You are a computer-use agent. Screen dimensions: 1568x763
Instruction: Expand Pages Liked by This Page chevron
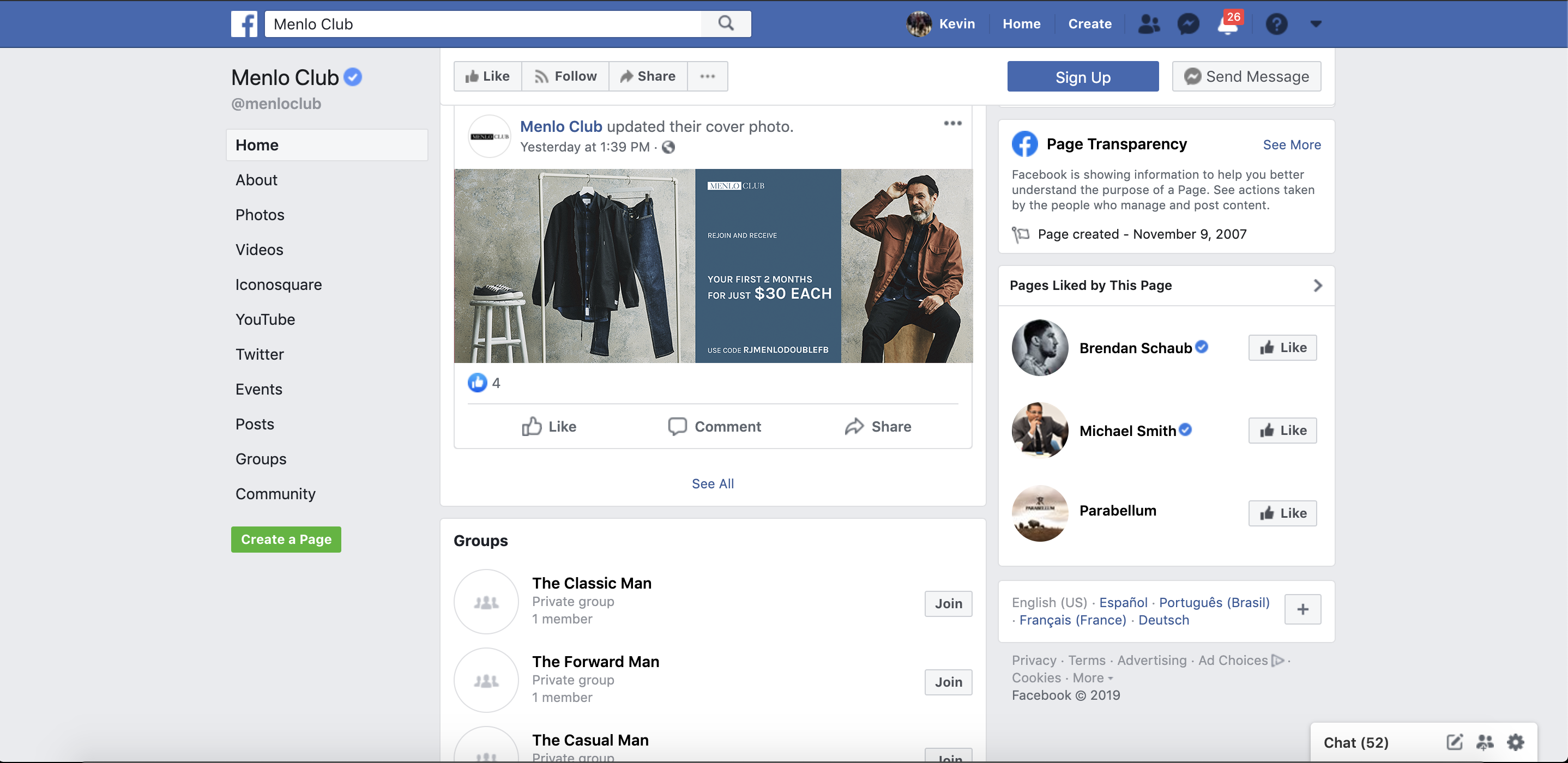[x=1317, y=286]
